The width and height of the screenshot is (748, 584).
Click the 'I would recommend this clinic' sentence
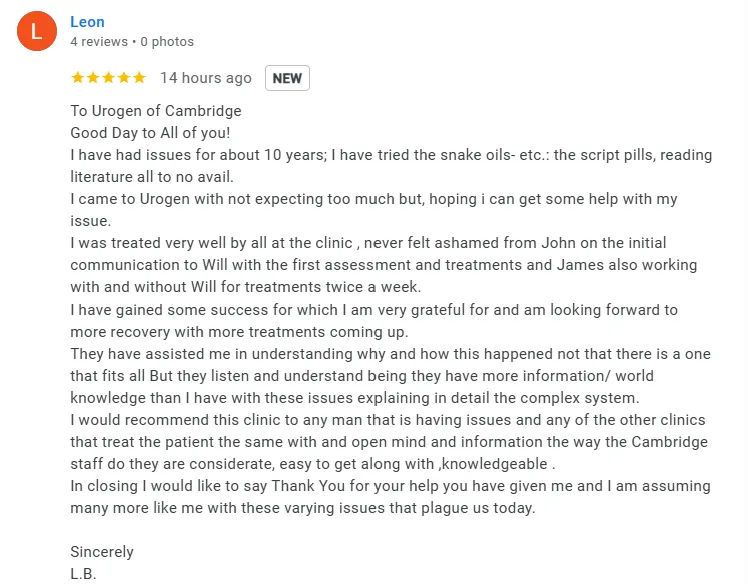pos(389,442)
